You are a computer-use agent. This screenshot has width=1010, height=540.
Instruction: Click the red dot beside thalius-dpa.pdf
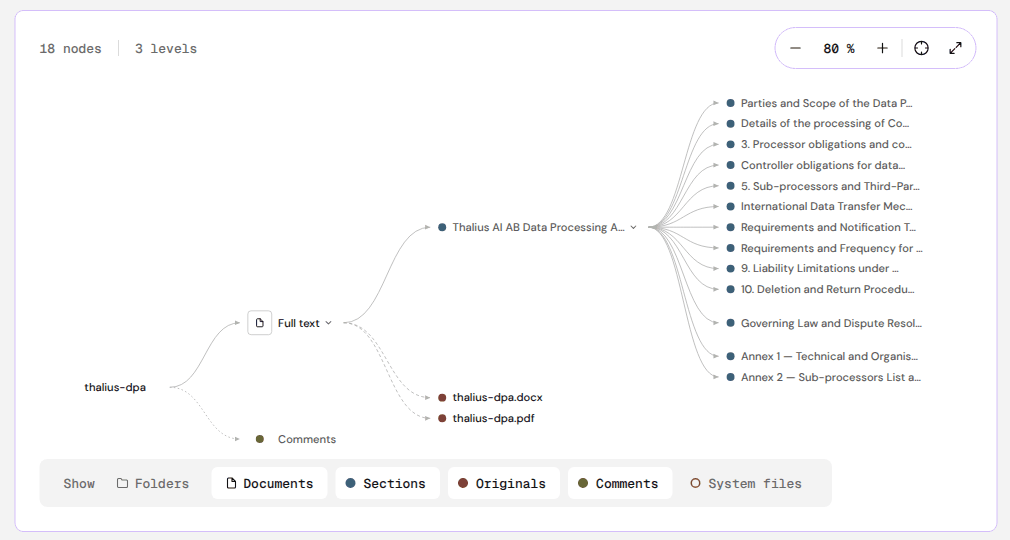(x=442, y=418)
